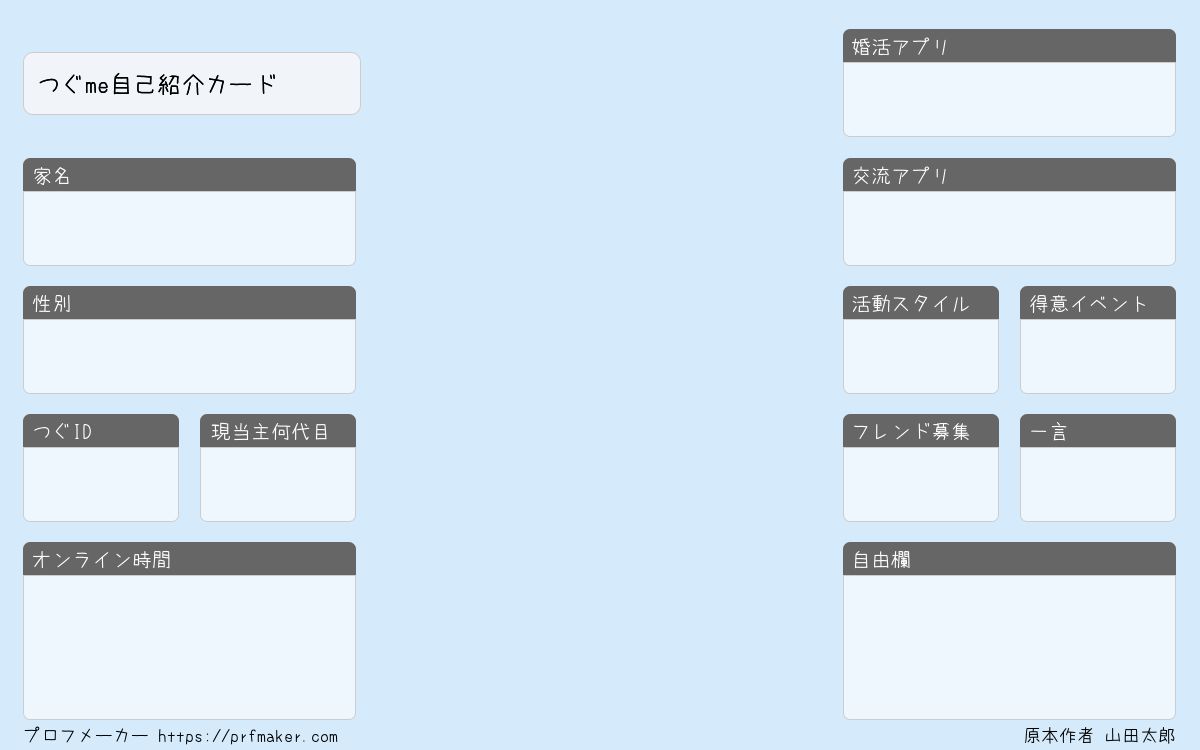Click the つぐme自己紹介カード title box

[191, 84]
